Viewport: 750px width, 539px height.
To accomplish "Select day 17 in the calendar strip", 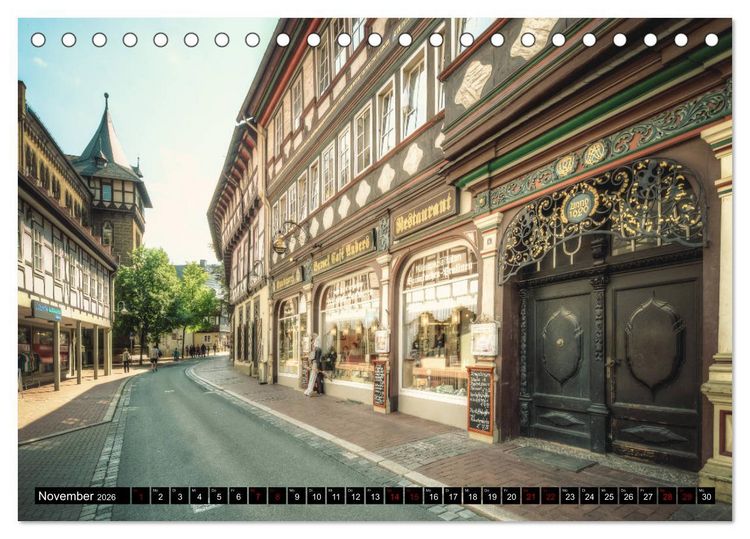I will (x=453, y=495).
